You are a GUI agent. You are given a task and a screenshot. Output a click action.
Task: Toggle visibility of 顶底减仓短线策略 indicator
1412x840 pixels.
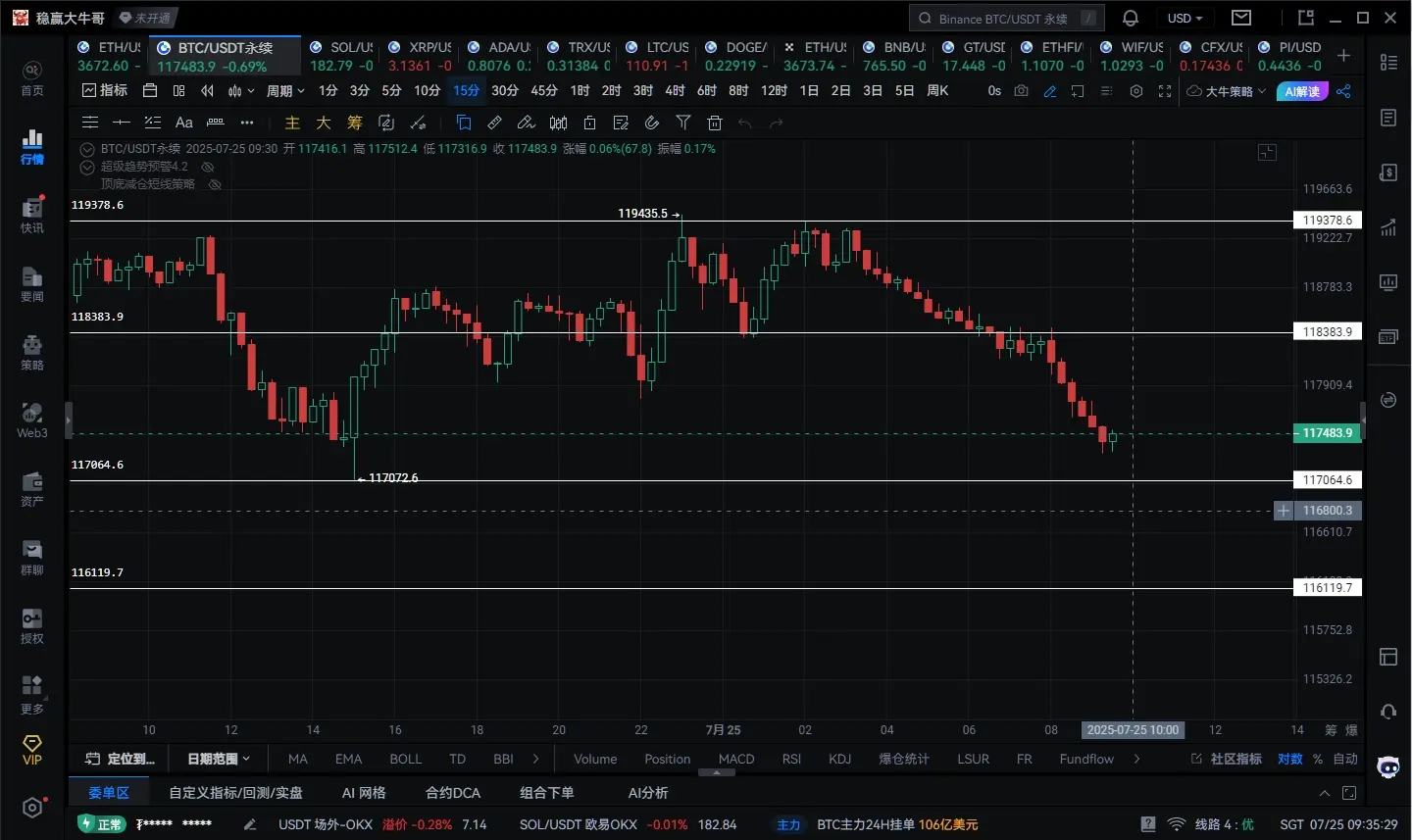215,184
